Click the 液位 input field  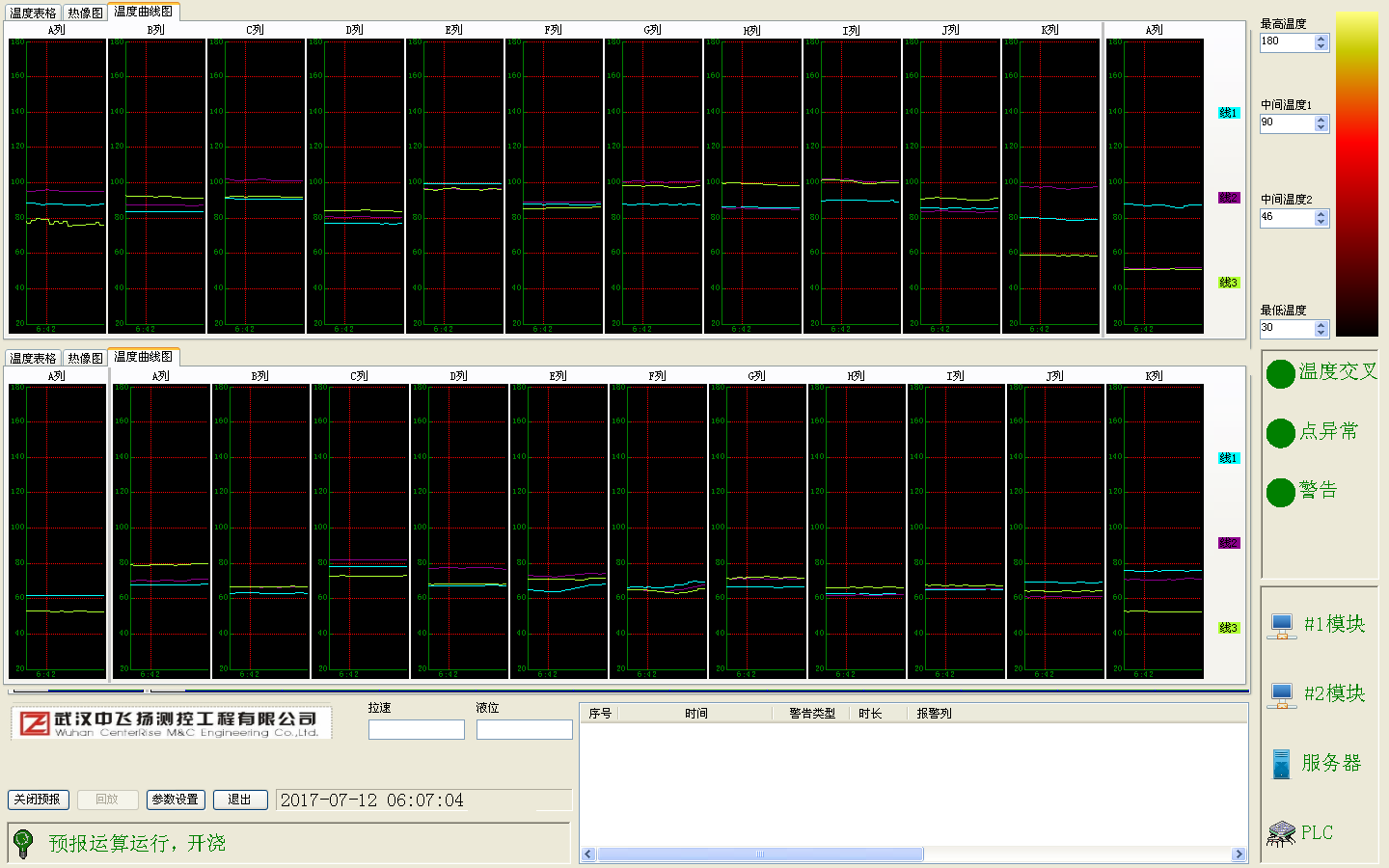(525, 730)
